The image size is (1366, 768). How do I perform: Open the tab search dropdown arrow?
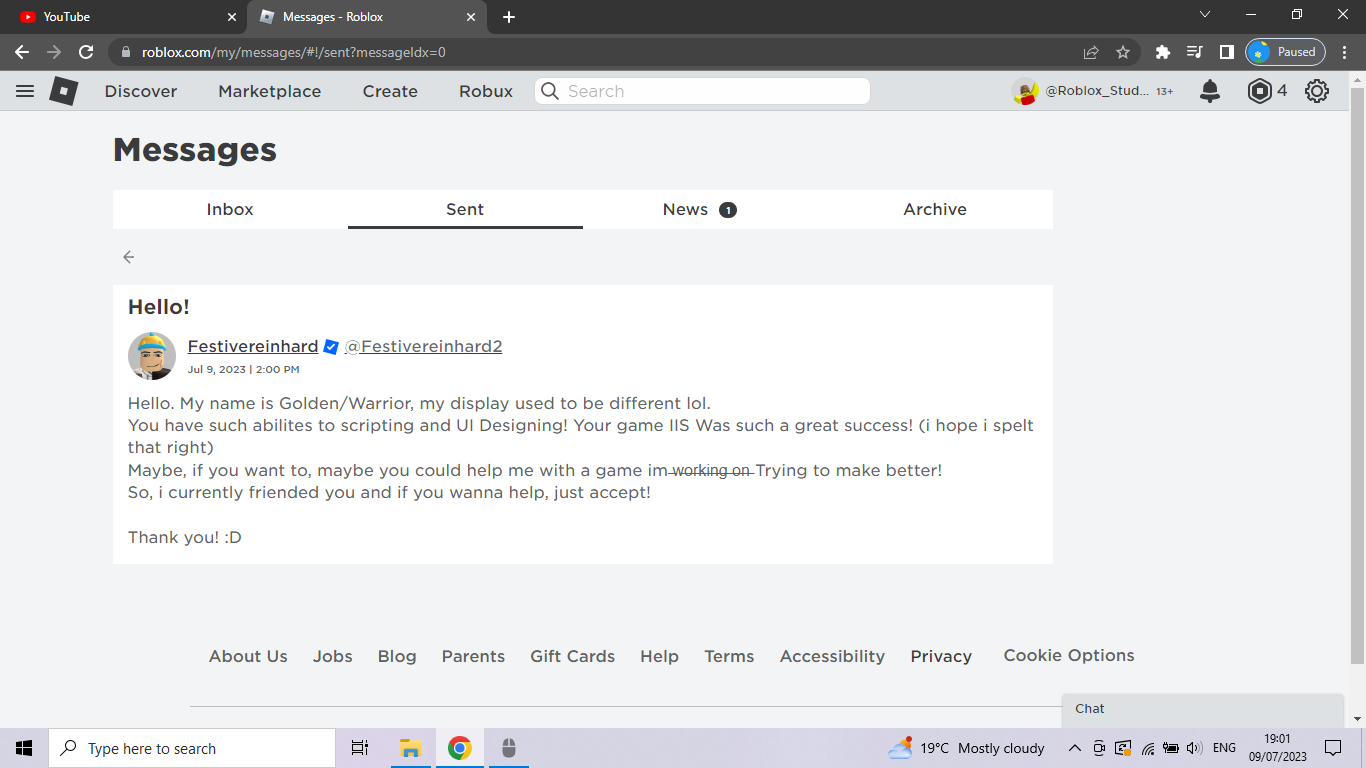point(1205,15)
